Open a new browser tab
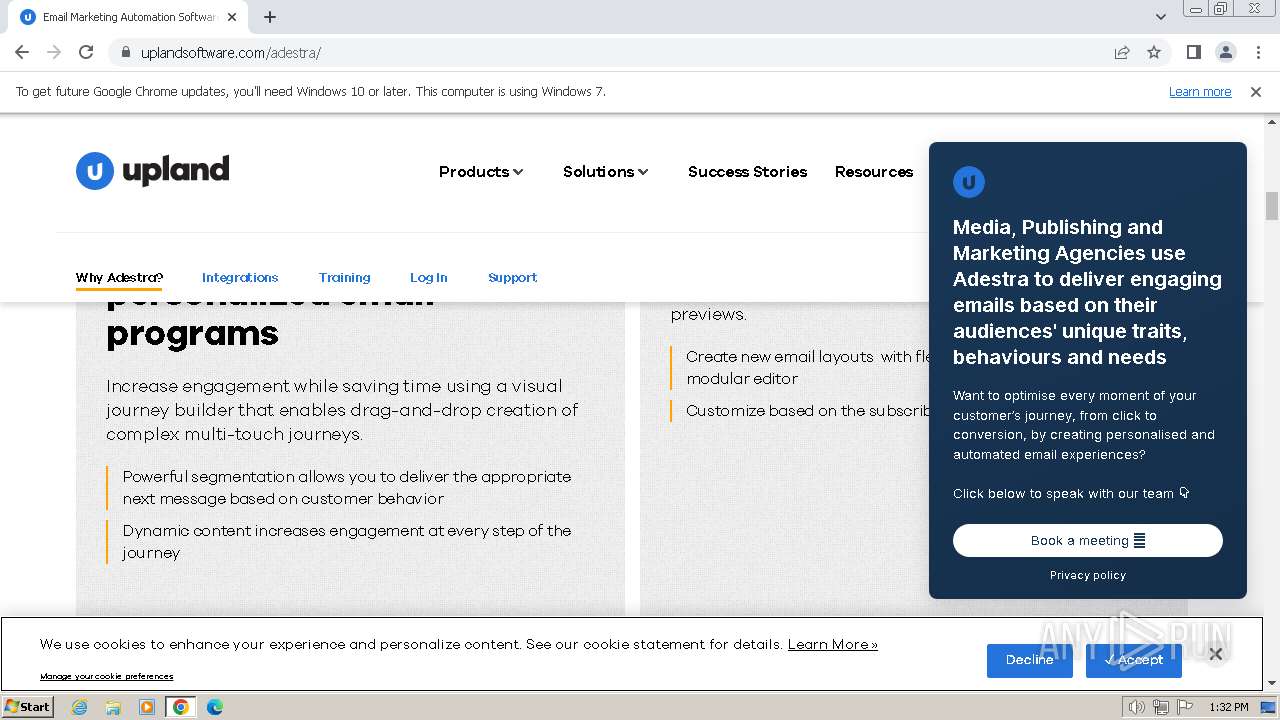 [270, 17]
